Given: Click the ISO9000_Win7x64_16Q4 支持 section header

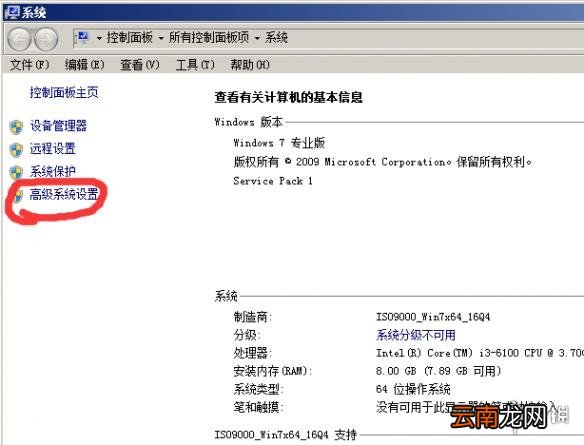Looking at the screenshot, I should [285, 435].
